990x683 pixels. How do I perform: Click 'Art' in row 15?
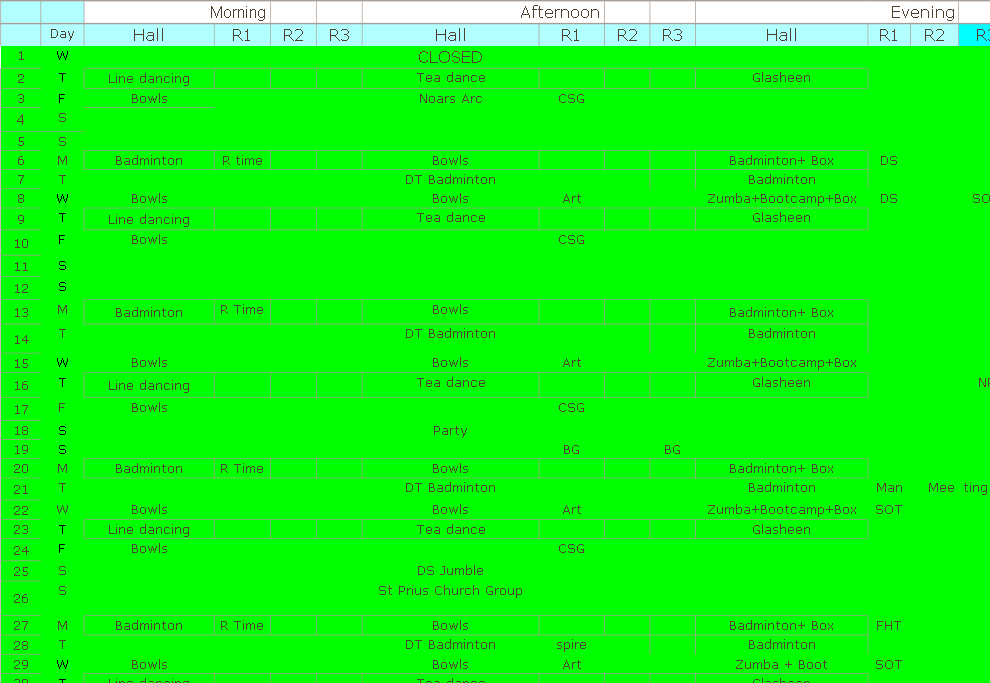coord(571,362)
